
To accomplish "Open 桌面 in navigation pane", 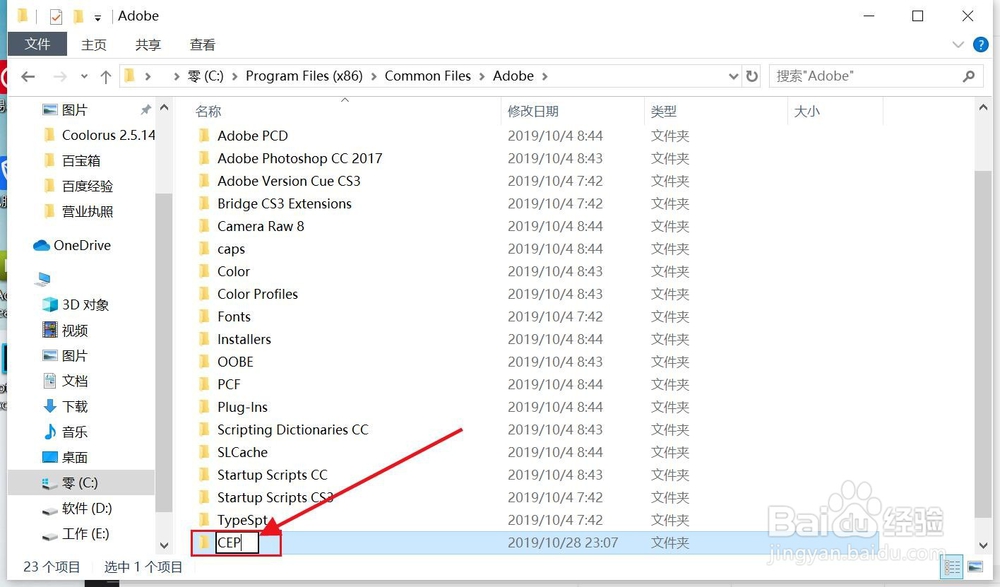I will (75, 458).
